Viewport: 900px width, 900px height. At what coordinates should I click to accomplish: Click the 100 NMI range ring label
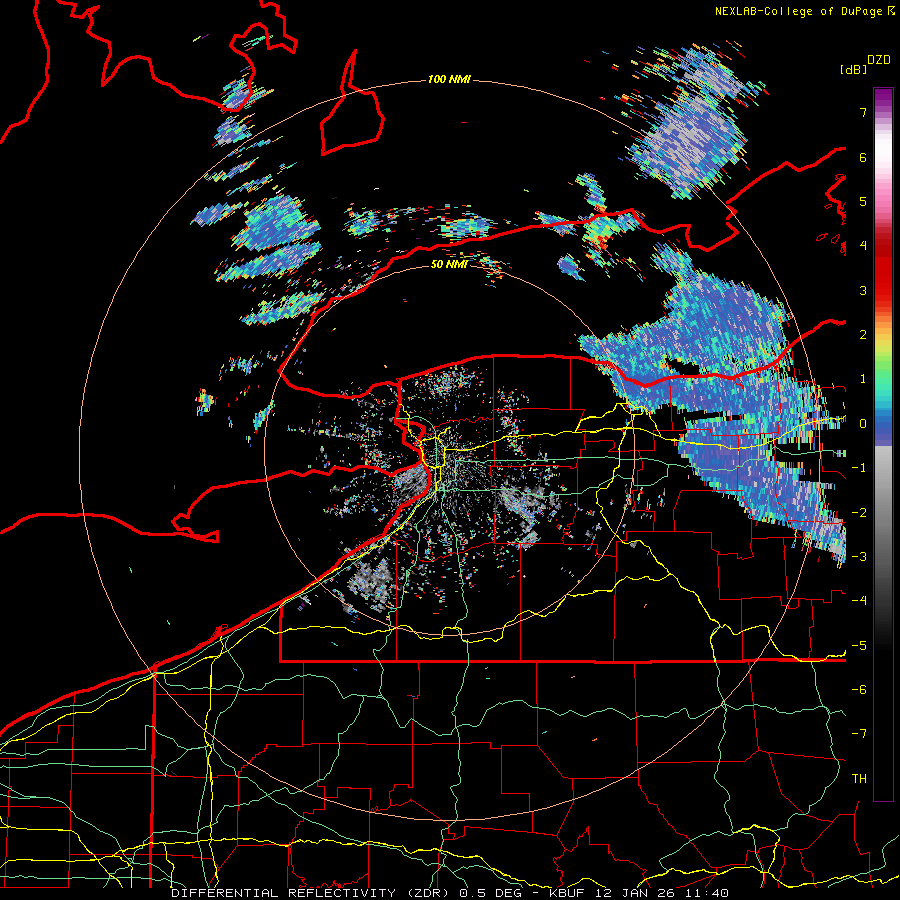[x=449, y=79]
